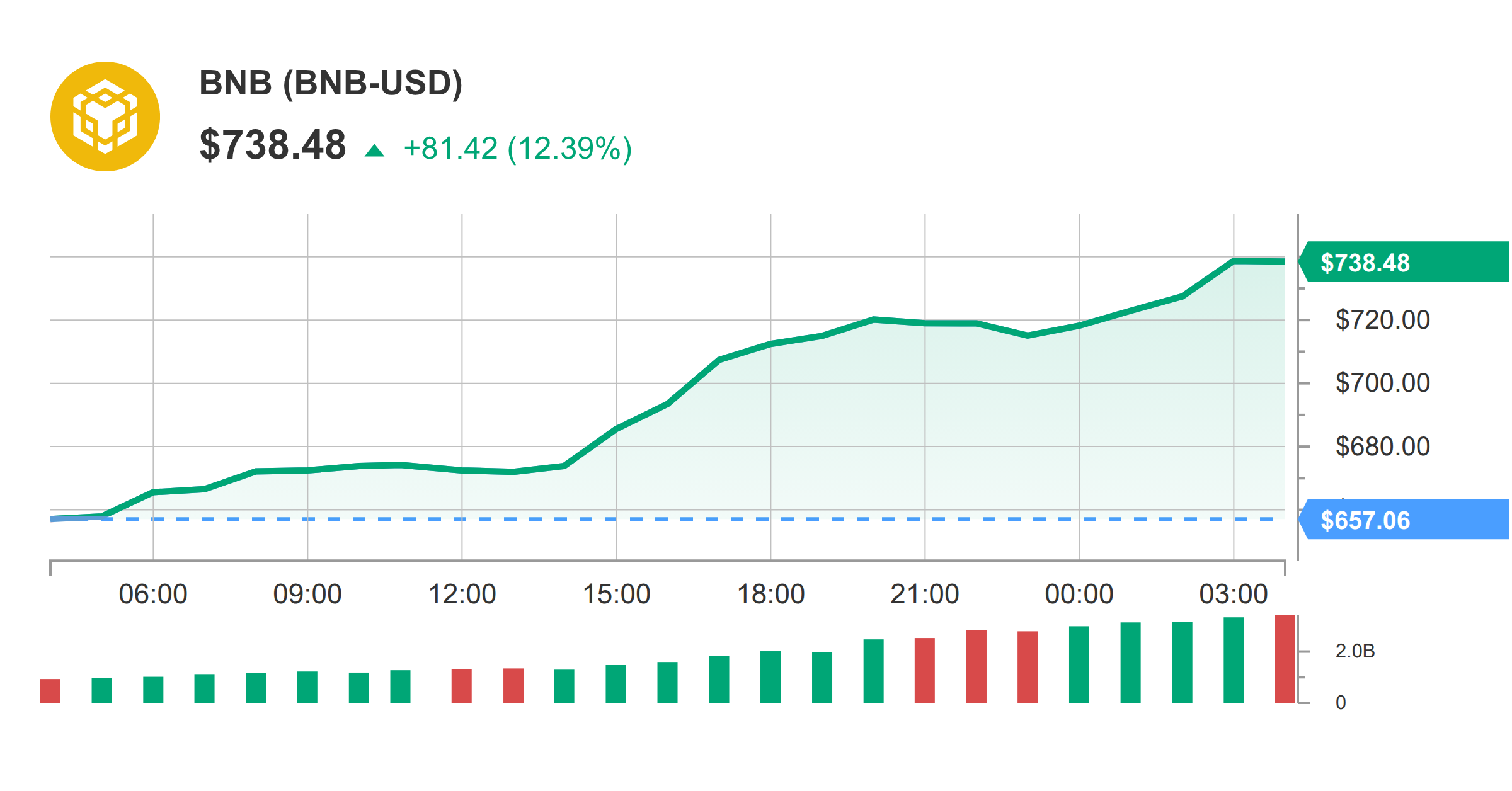Select the $700.00 price axis label
The image size is (1512, 791).
(x=1383, y=383)
